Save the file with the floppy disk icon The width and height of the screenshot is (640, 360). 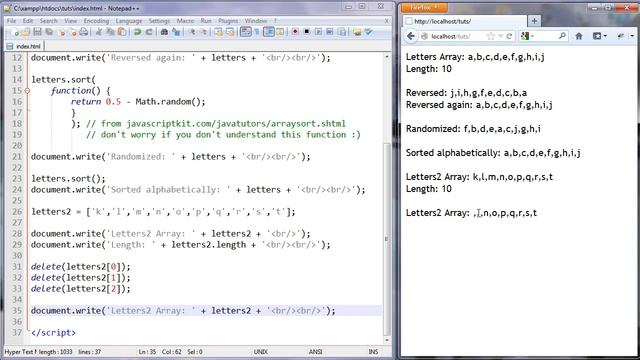click(37, 32)
